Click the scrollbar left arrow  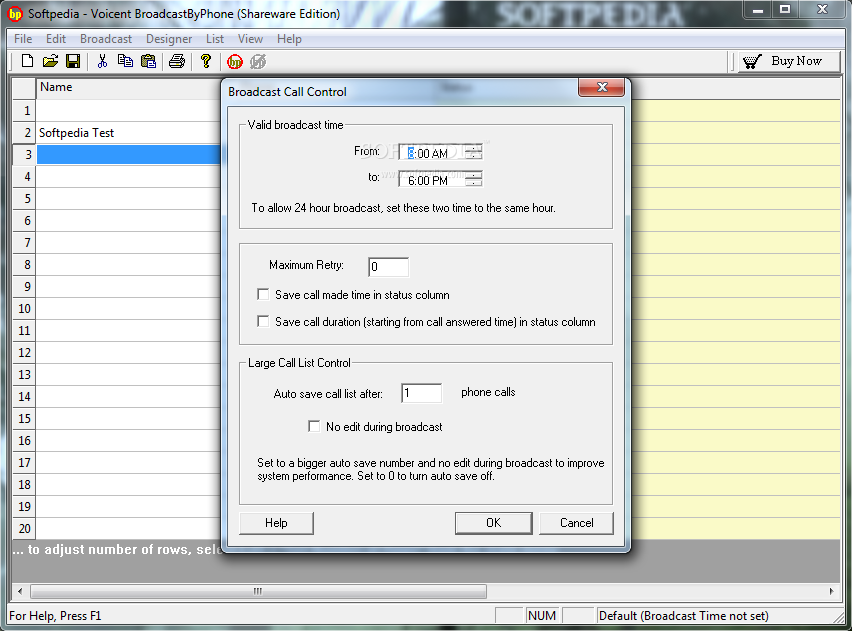click(20, 591)
